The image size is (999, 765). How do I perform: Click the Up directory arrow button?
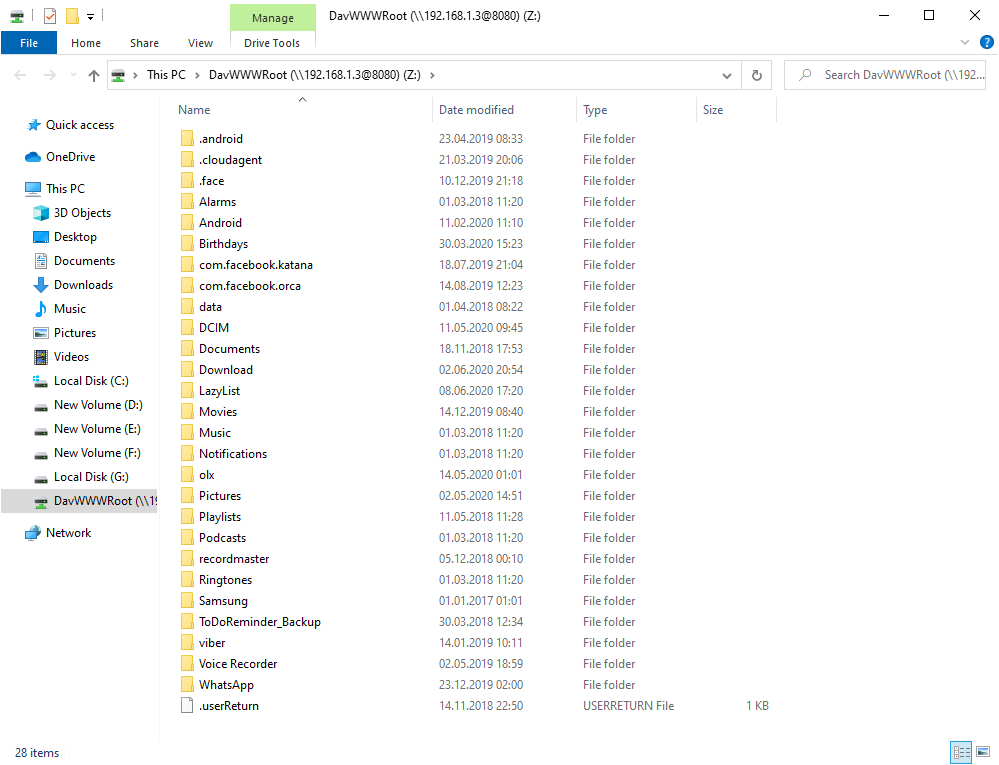click(x=94, y=75)
